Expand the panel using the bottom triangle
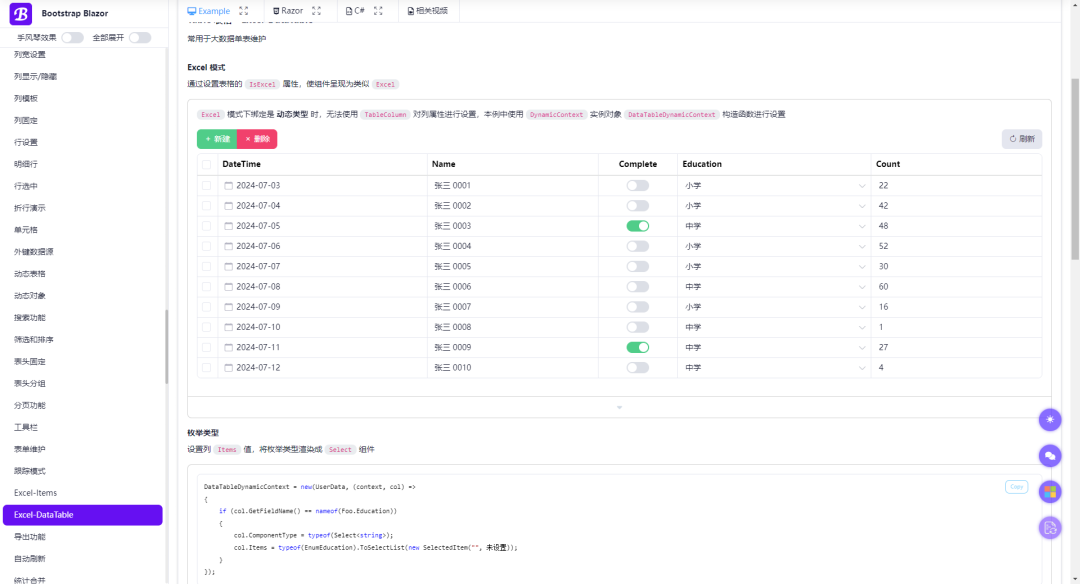The width and height of the screenshot is (1080, 584). pos(619,407)
